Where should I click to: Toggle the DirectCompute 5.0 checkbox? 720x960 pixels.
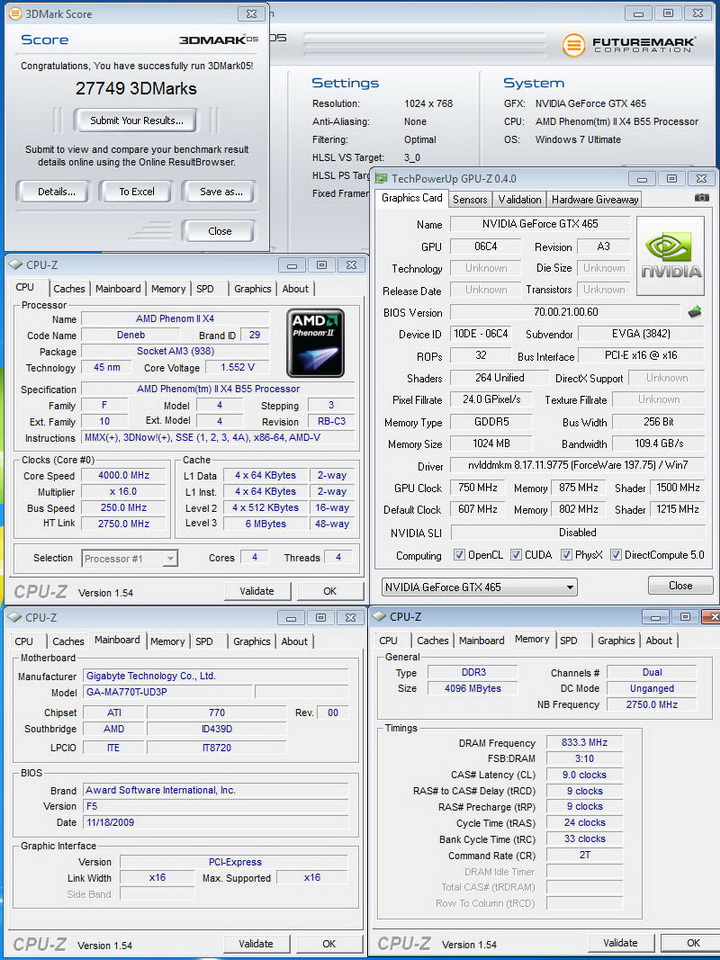point(616,555)
